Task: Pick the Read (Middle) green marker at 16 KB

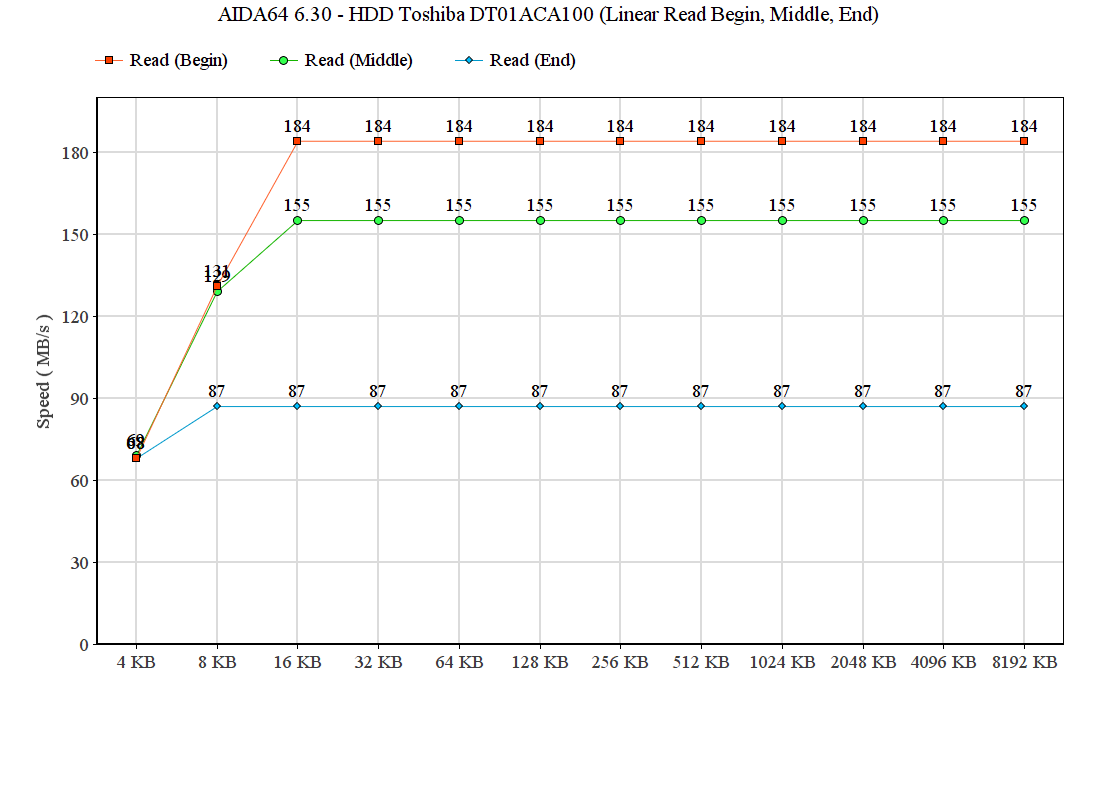Action: point(297,221)
